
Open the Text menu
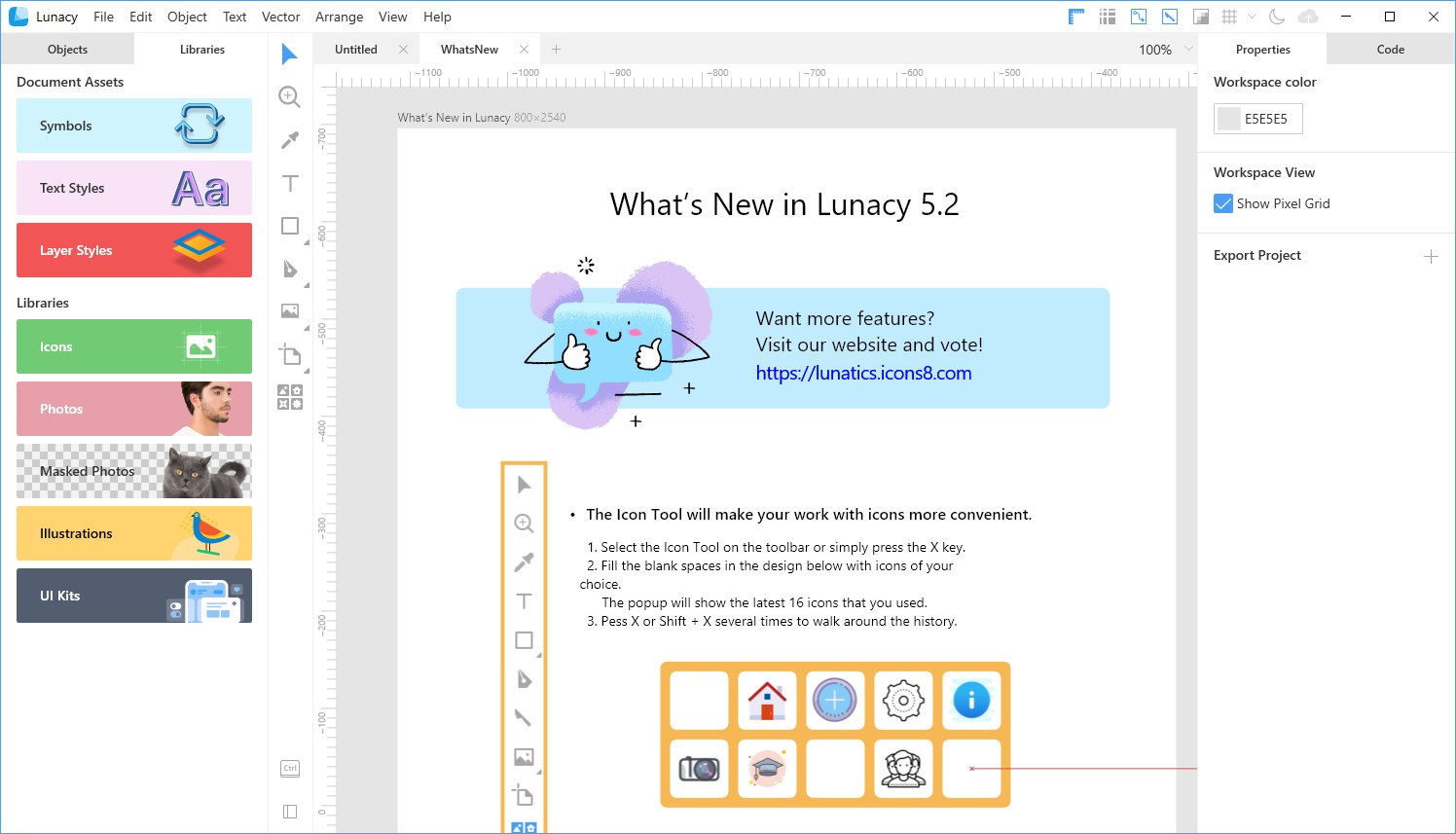coord(235,17)
